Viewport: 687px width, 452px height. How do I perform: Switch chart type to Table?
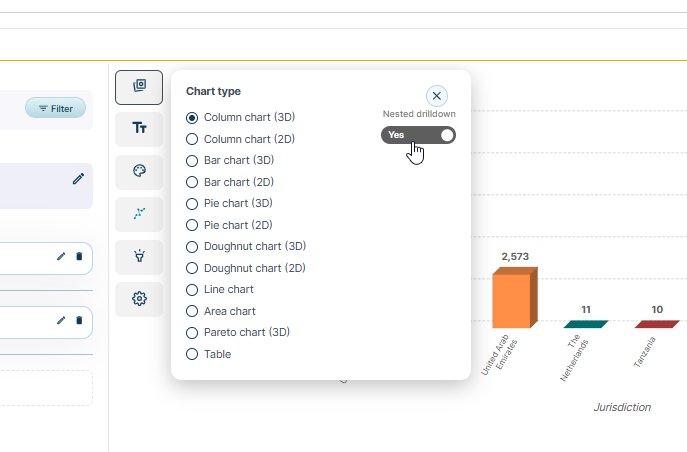pyautogui.click(x=192, y=354)
